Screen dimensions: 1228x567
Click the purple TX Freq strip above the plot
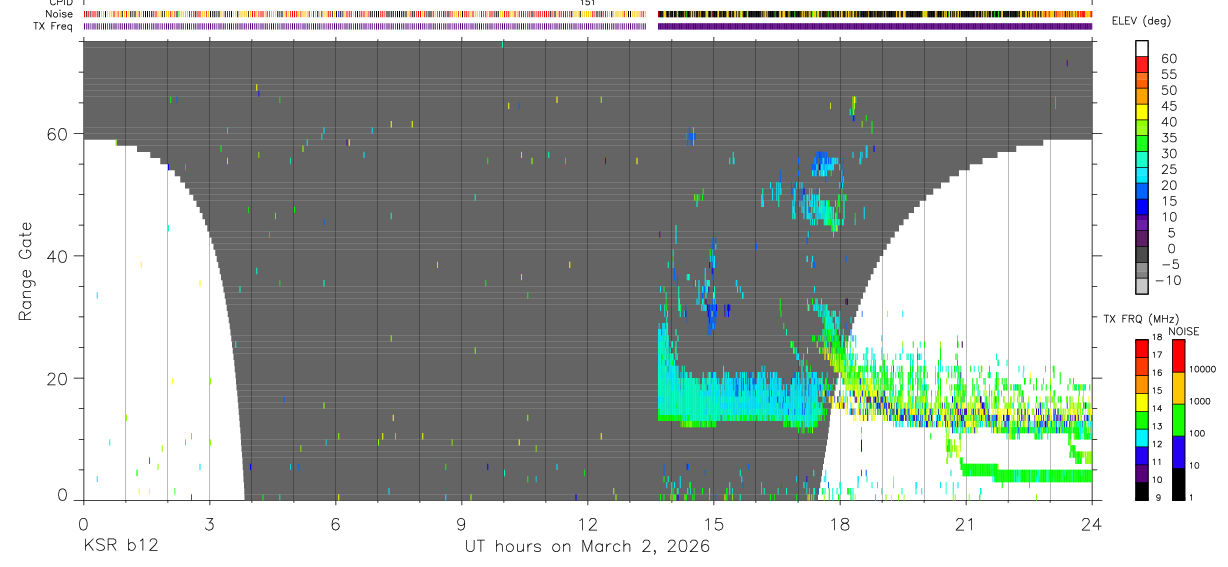(x=588, y=26)
